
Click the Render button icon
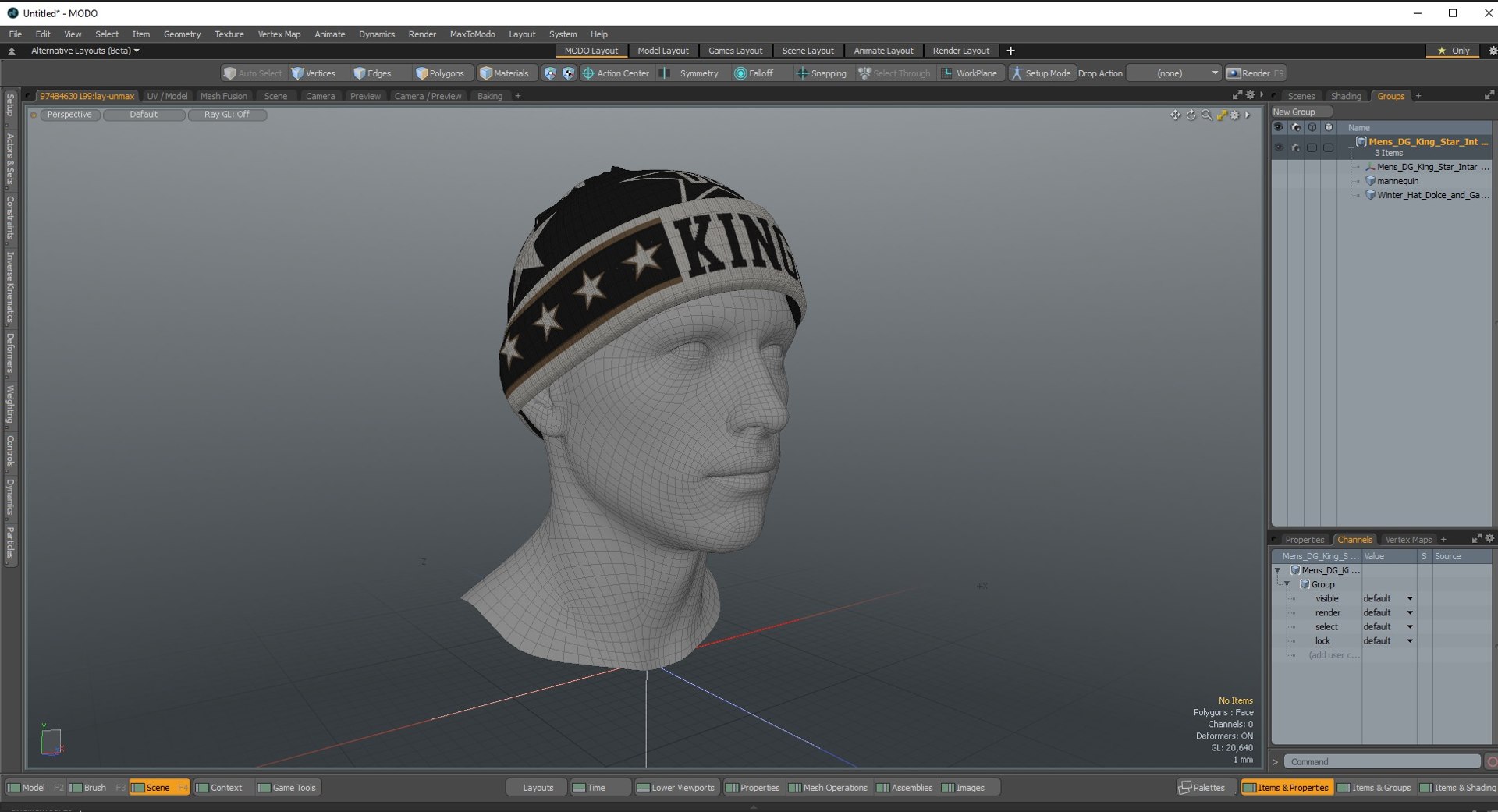1234,73
